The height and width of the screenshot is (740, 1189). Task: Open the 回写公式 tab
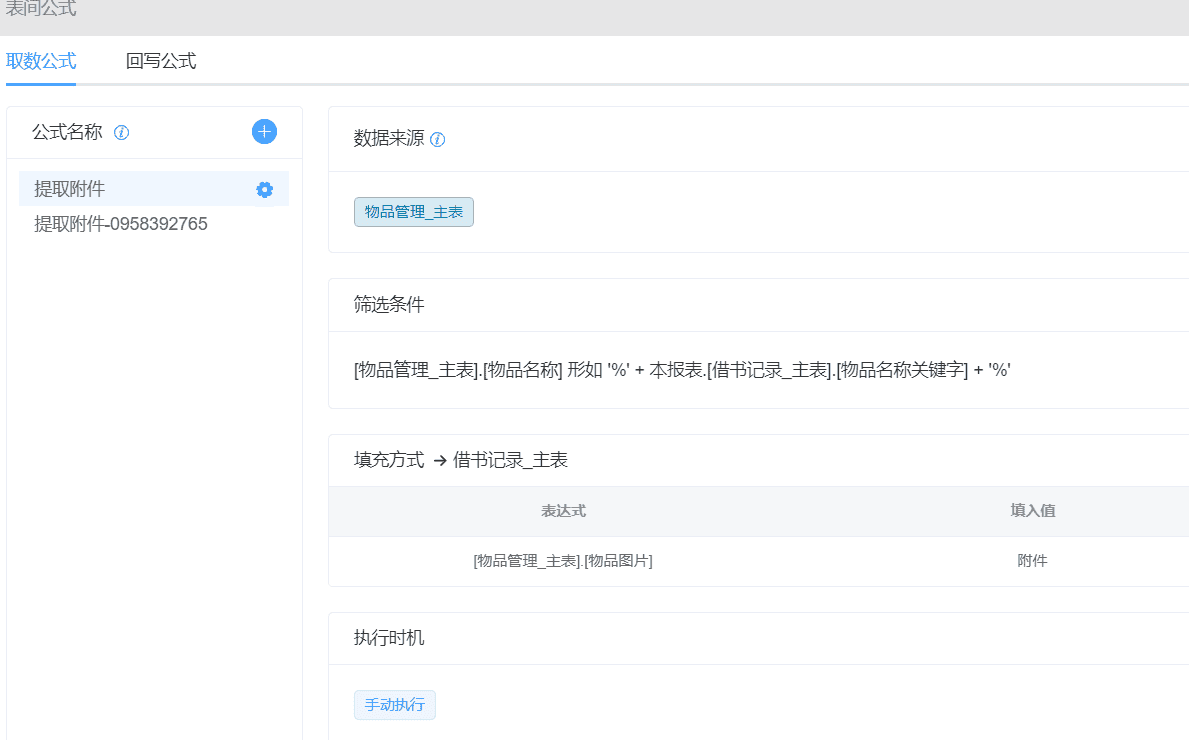161,61
